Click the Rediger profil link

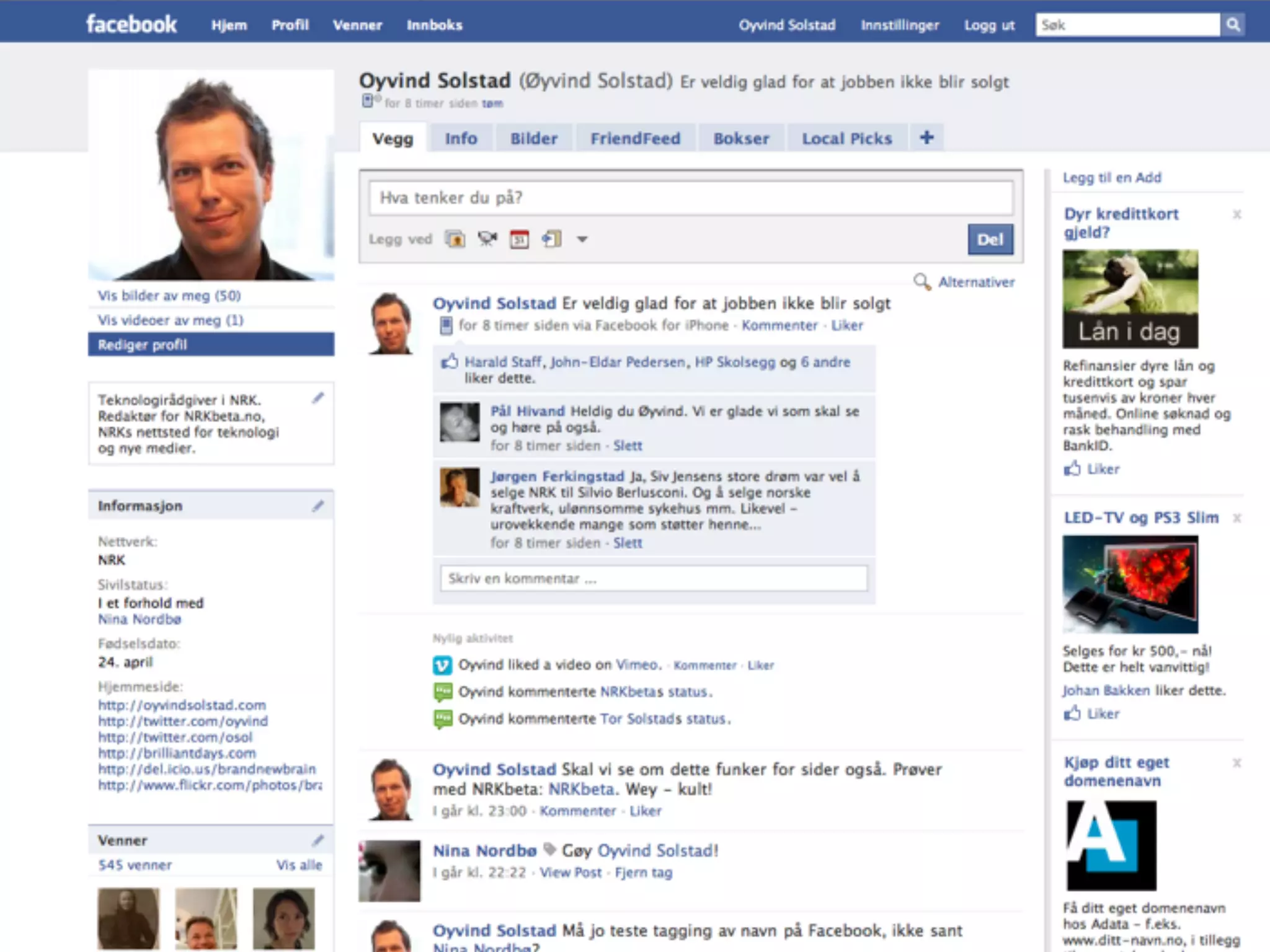[x=143, y=345]
